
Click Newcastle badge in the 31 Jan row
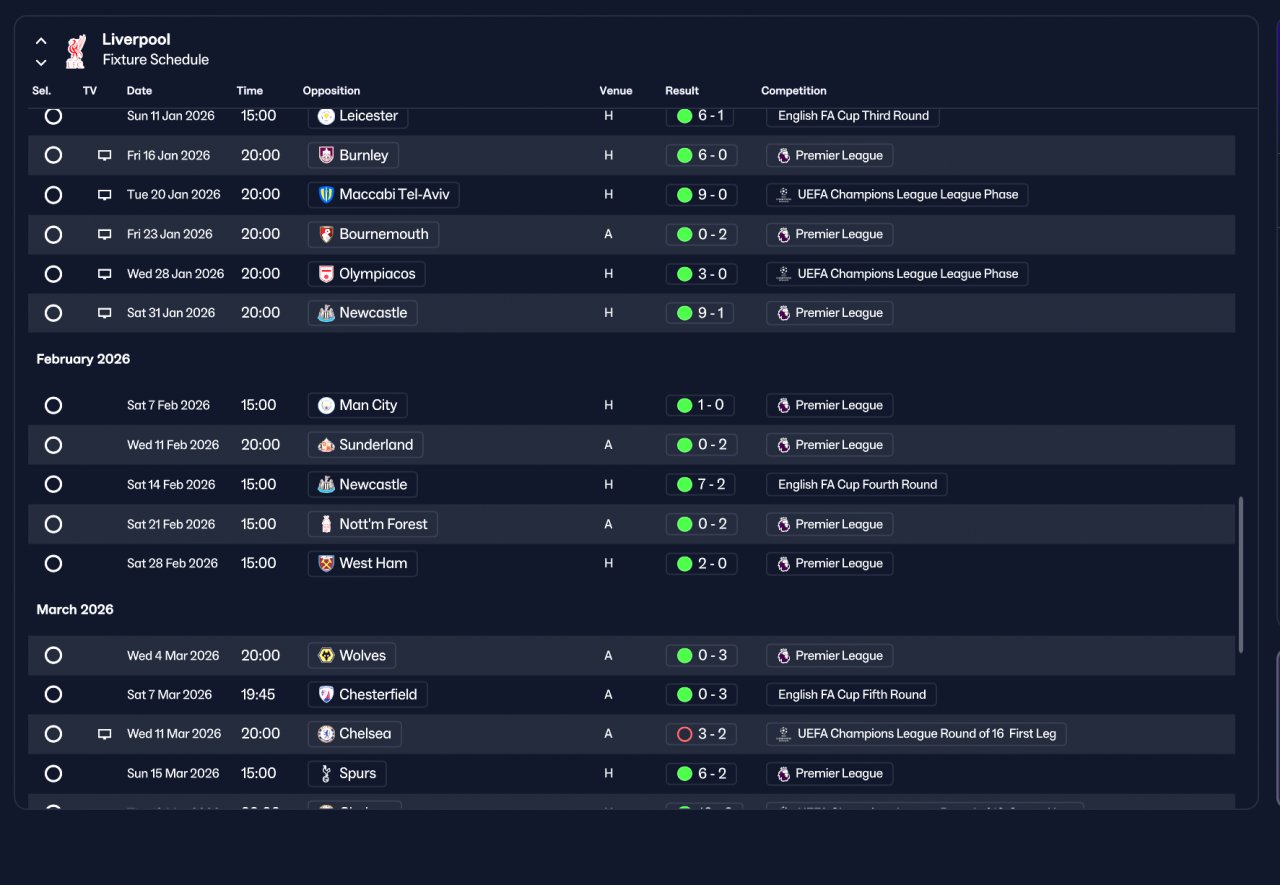tap(325, 313)
